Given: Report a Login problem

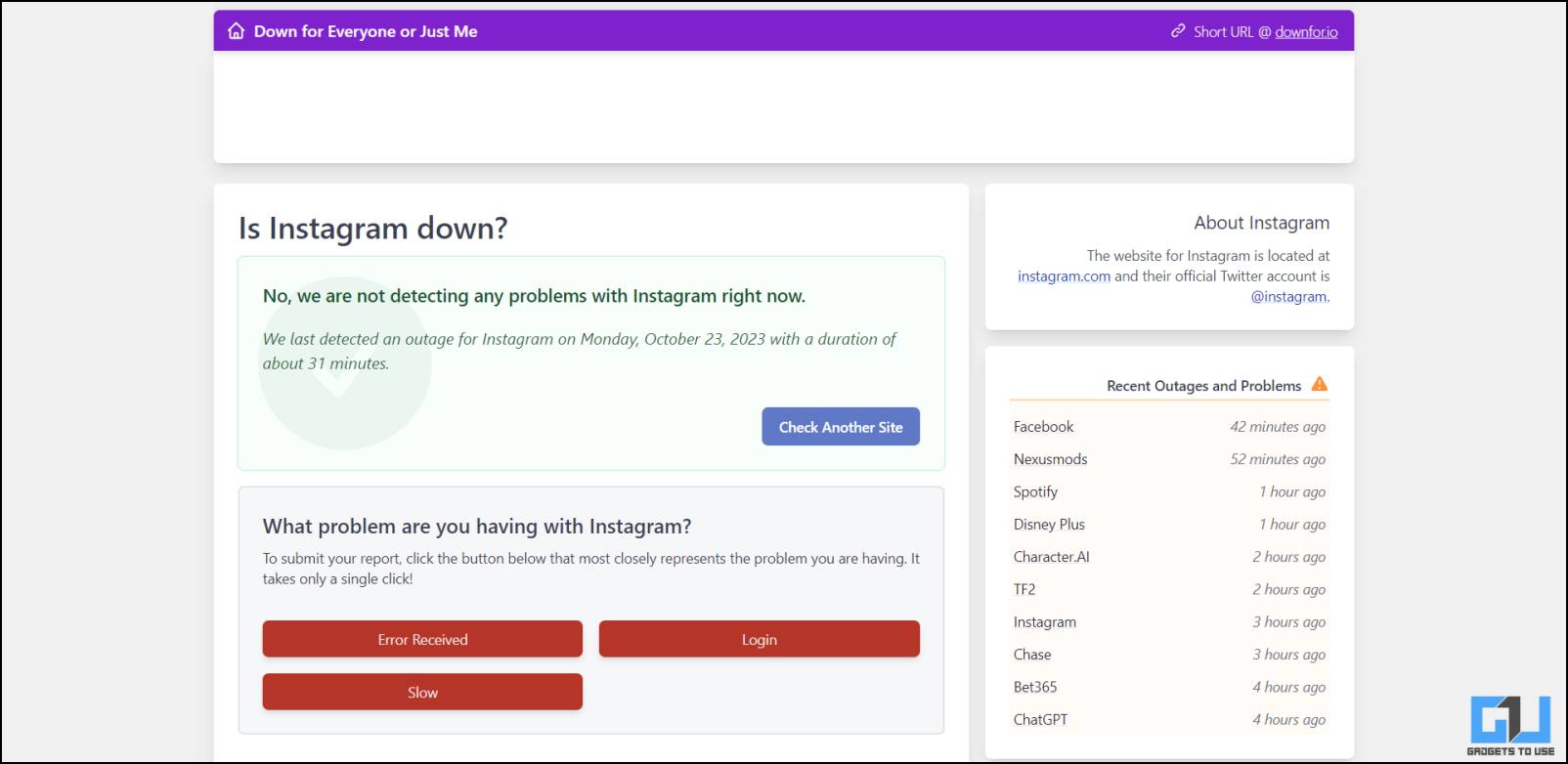Looking at the screenshot, I should click(x=760, y=639).
